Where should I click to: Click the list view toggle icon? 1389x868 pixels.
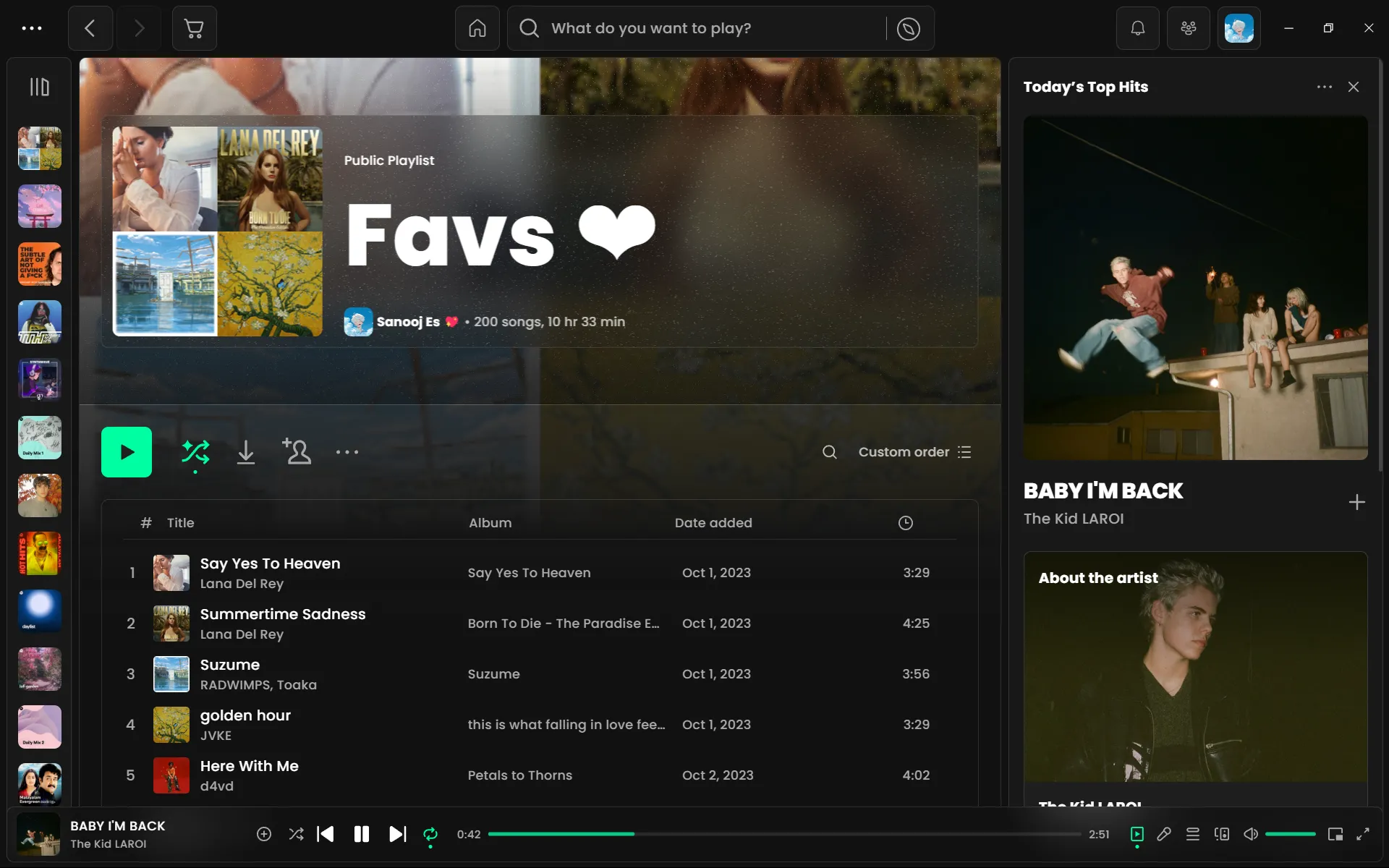click(x=964, y=451)
